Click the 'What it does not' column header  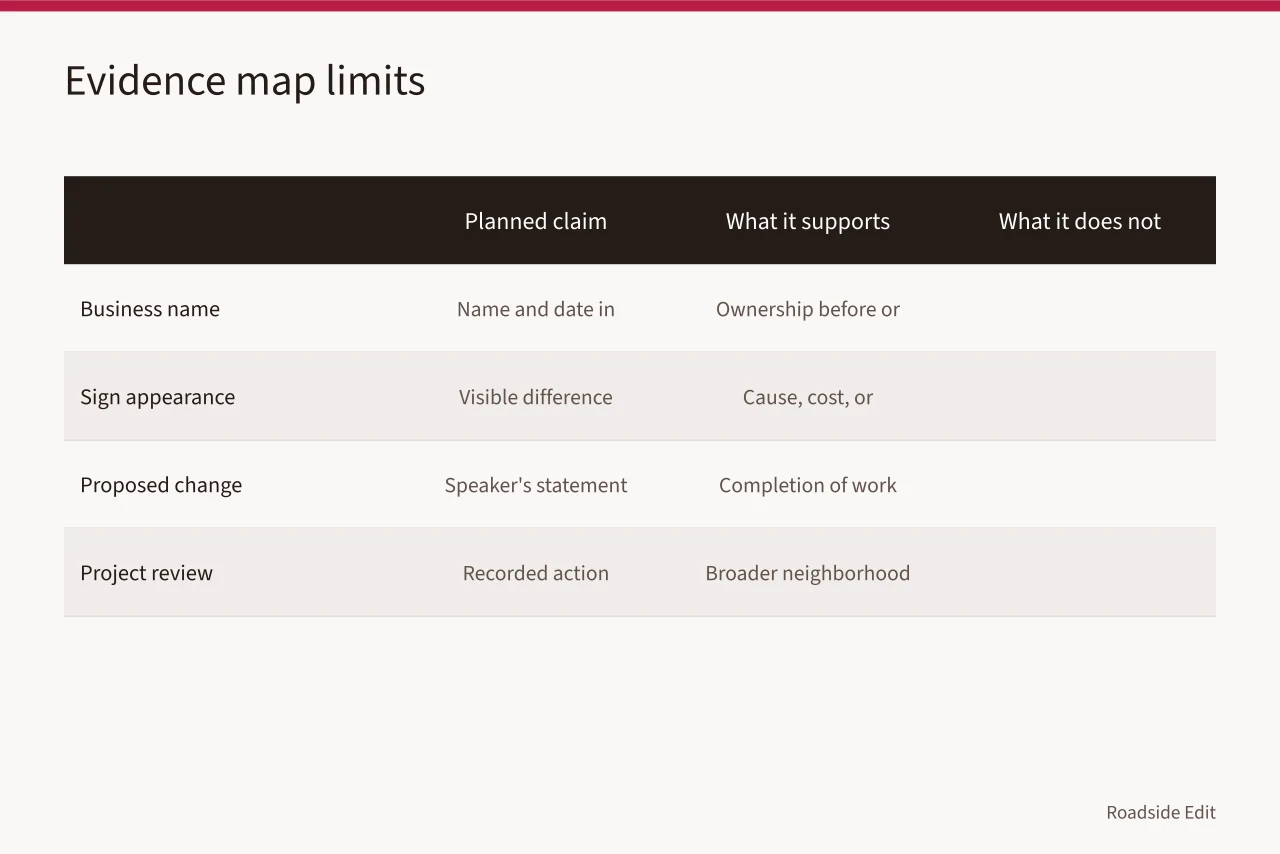[1080, 221]
